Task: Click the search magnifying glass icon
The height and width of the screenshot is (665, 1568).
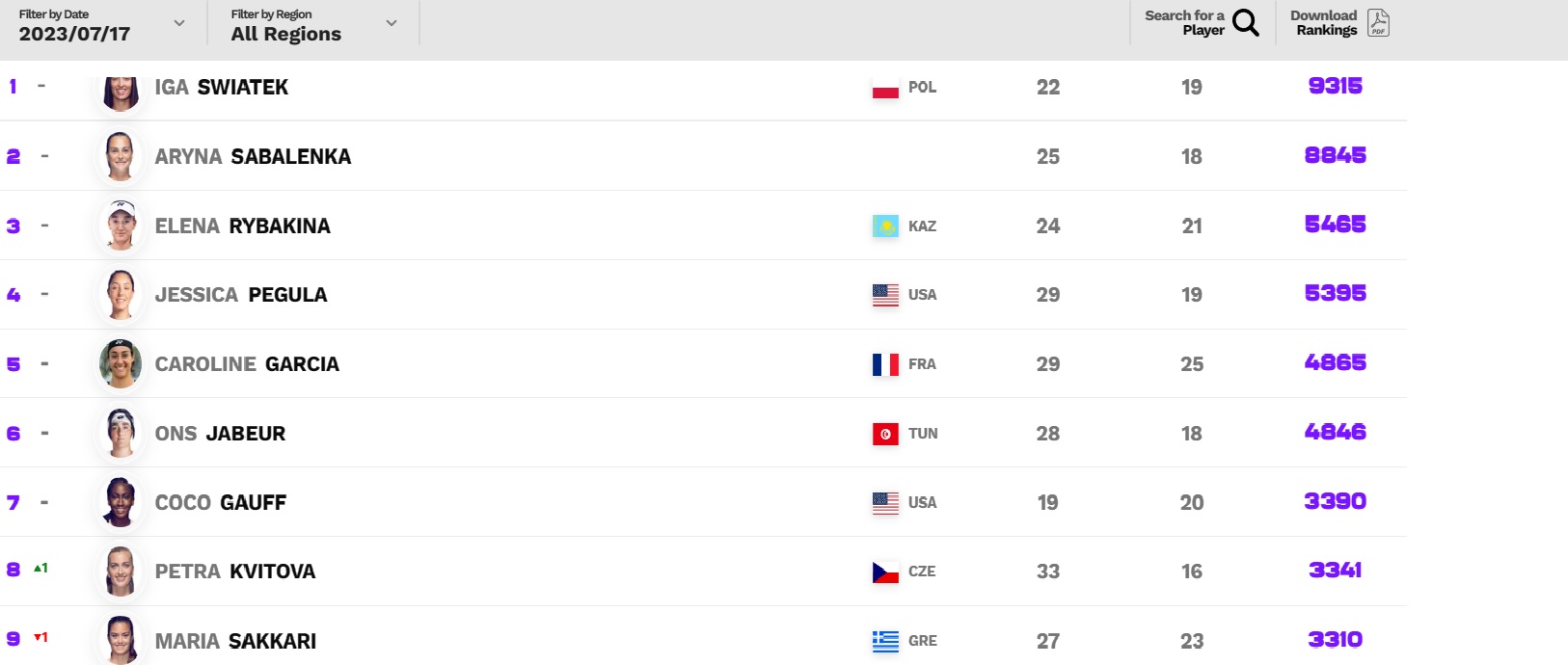Action: pyautogui.click(x=1245, y=22)
